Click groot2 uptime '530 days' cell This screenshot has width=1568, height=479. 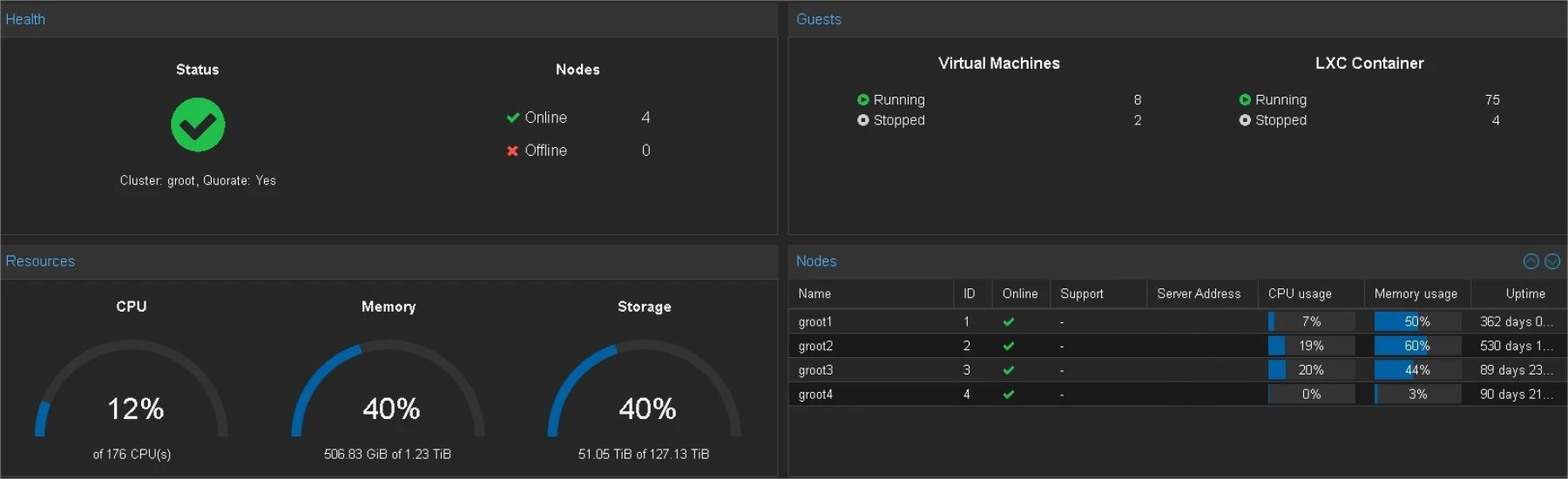[x=1517, y=346]
